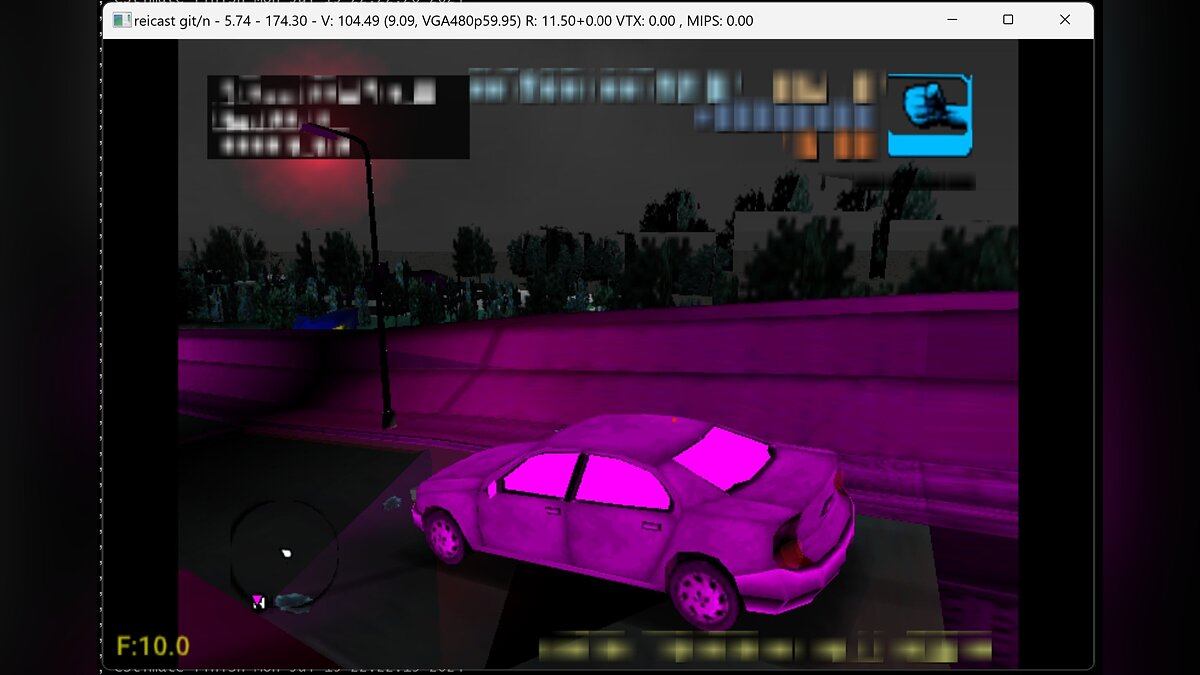Minimize the reicast emulator window
This screenshot has height=675, width=1200.
951,20
